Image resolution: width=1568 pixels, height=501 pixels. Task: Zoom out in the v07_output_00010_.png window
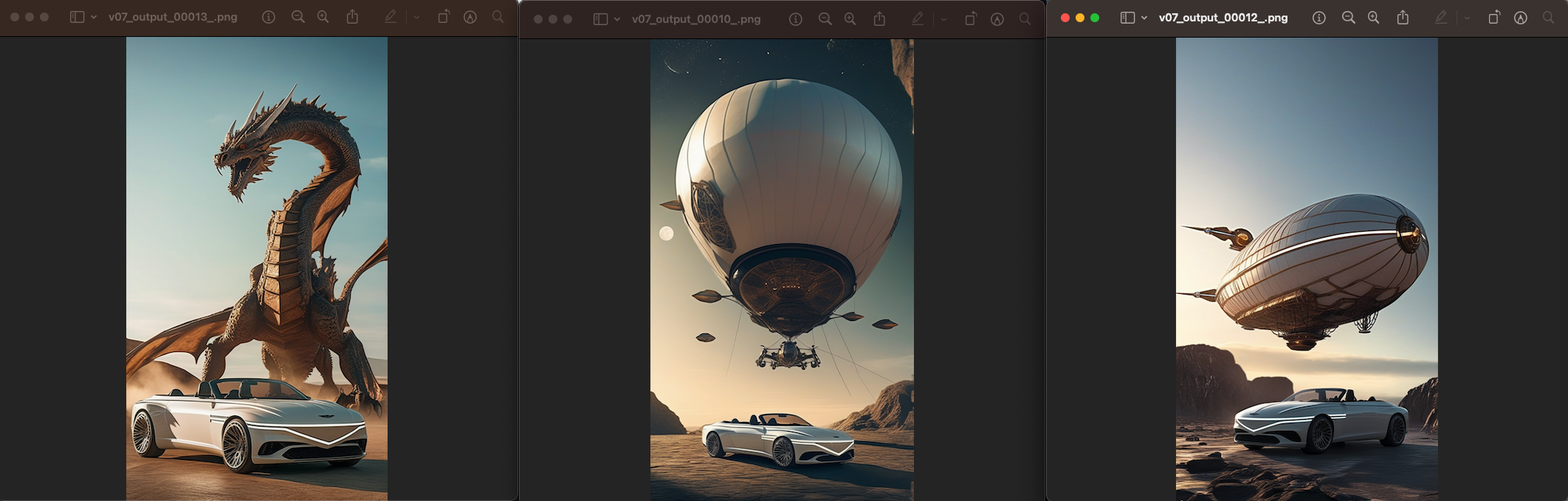tap(825, 19)
